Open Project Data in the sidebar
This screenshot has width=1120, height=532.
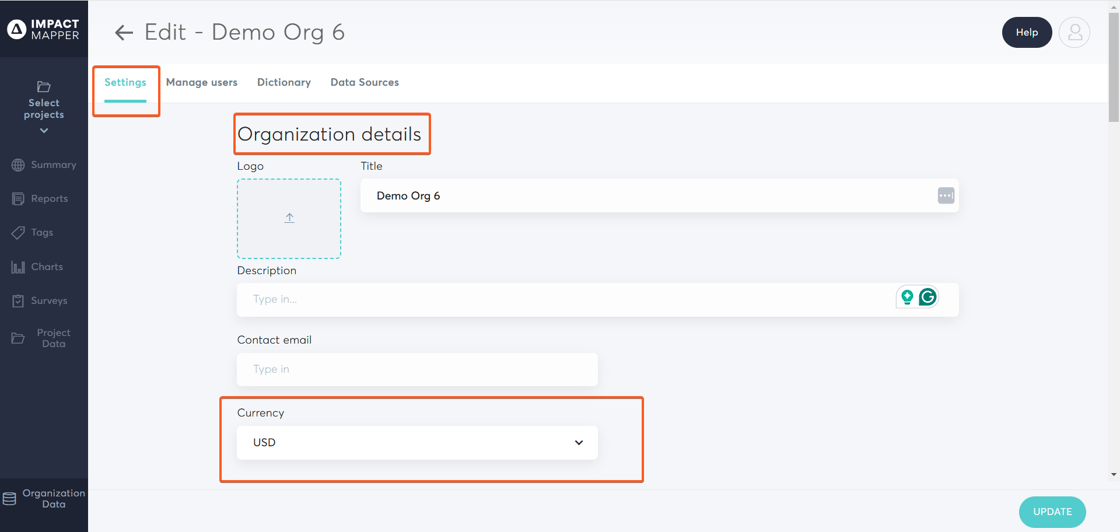pyautogui.click(x=44, y=339)
